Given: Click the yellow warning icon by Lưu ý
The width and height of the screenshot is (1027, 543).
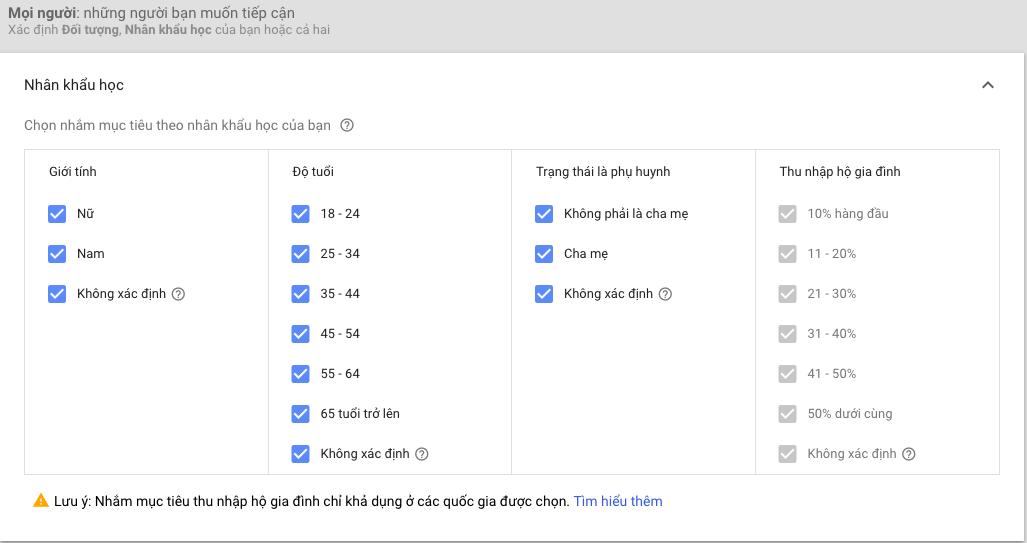Looking at the screenshot, I should pyautogui.click(x=41, y=501).
